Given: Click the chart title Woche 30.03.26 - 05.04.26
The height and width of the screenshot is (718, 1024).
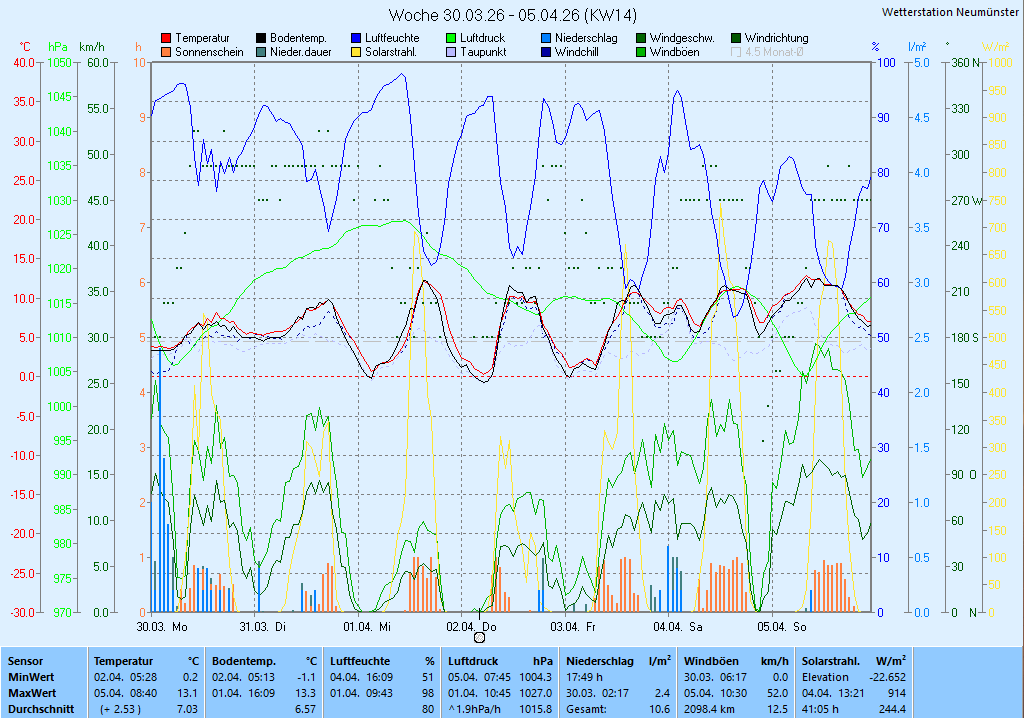Looking at the screenshot, I should pos(512,15).
